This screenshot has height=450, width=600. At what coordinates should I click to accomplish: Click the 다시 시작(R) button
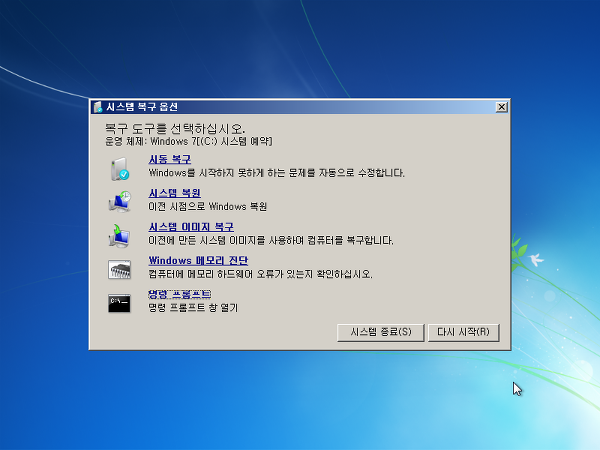point(463,332)
